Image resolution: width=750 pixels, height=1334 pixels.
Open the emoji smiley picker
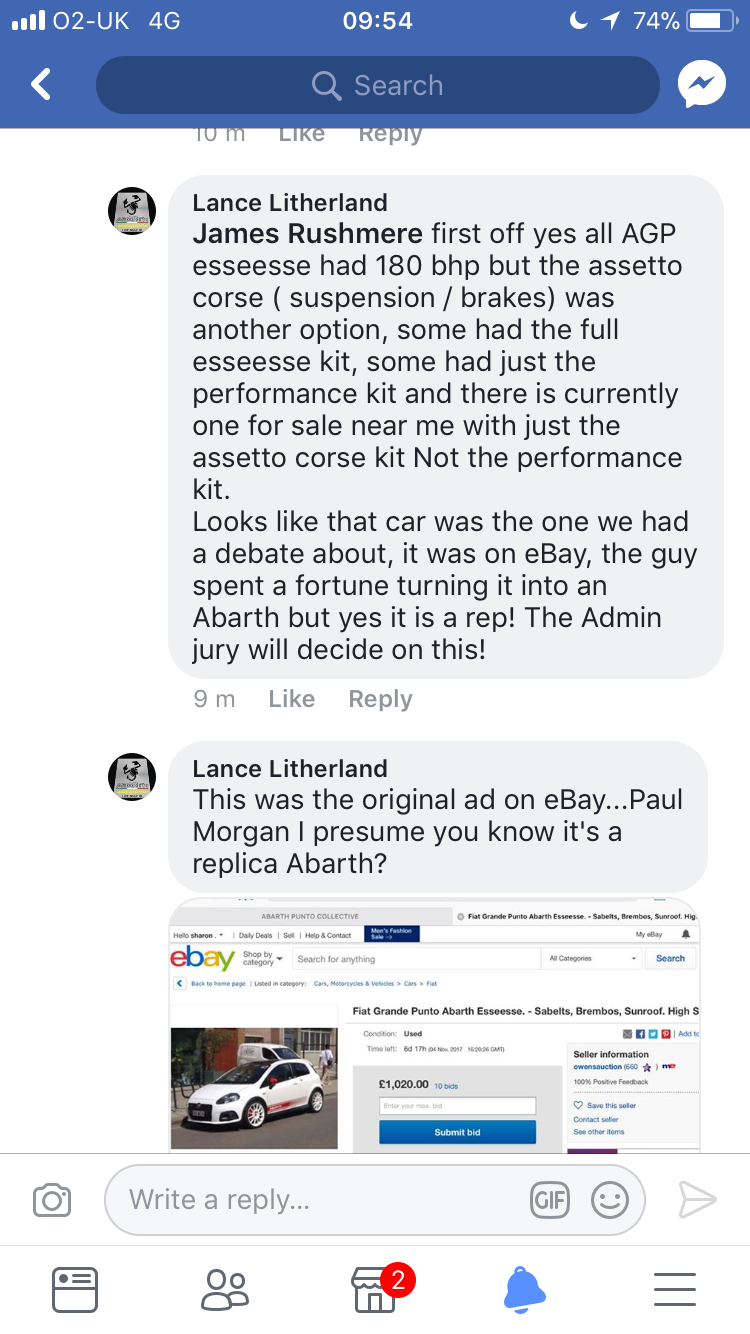[x=610, y=1199]
